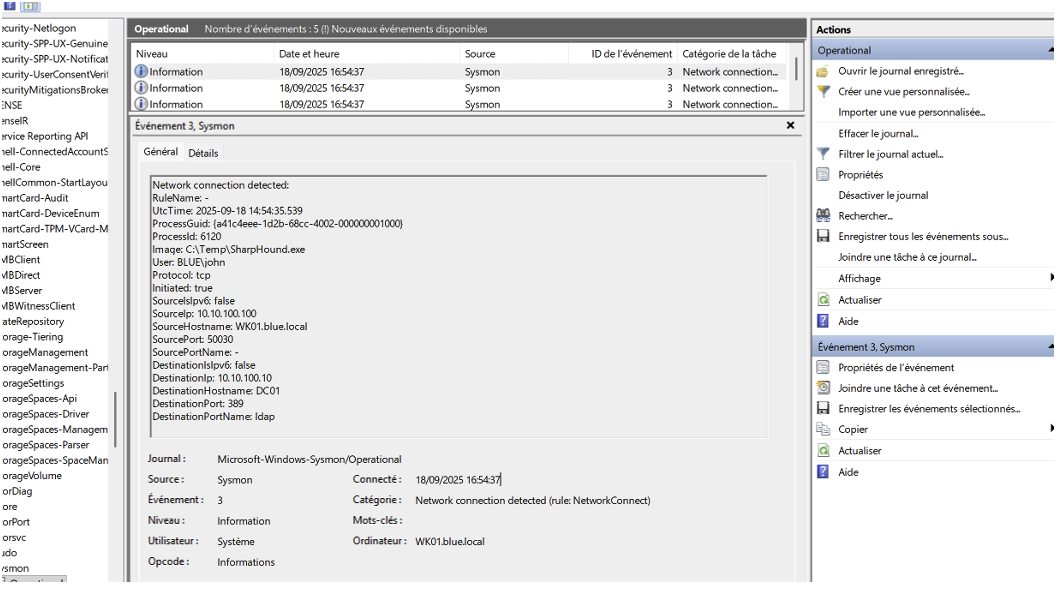Collapse the Événement 3, Sysmon actions section
1060x604 pixels.
1052,347
